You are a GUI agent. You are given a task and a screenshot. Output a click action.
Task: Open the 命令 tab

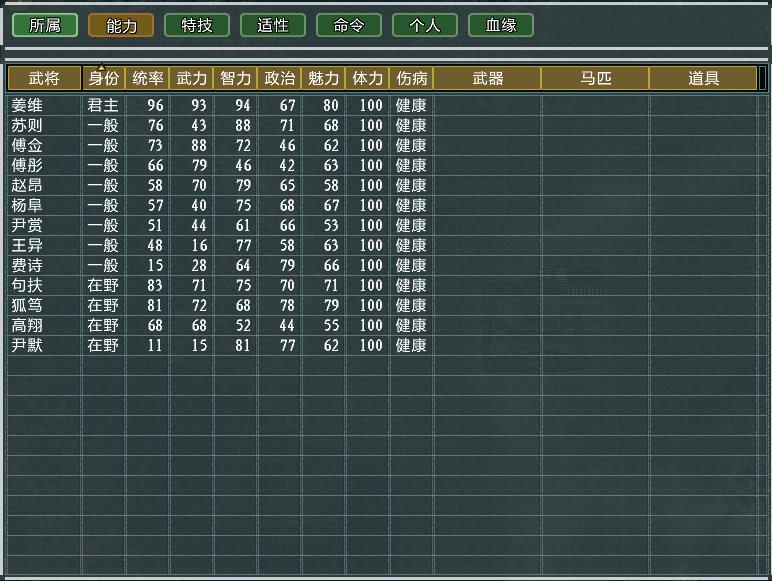pyautogui.click(x=349, y=25)
